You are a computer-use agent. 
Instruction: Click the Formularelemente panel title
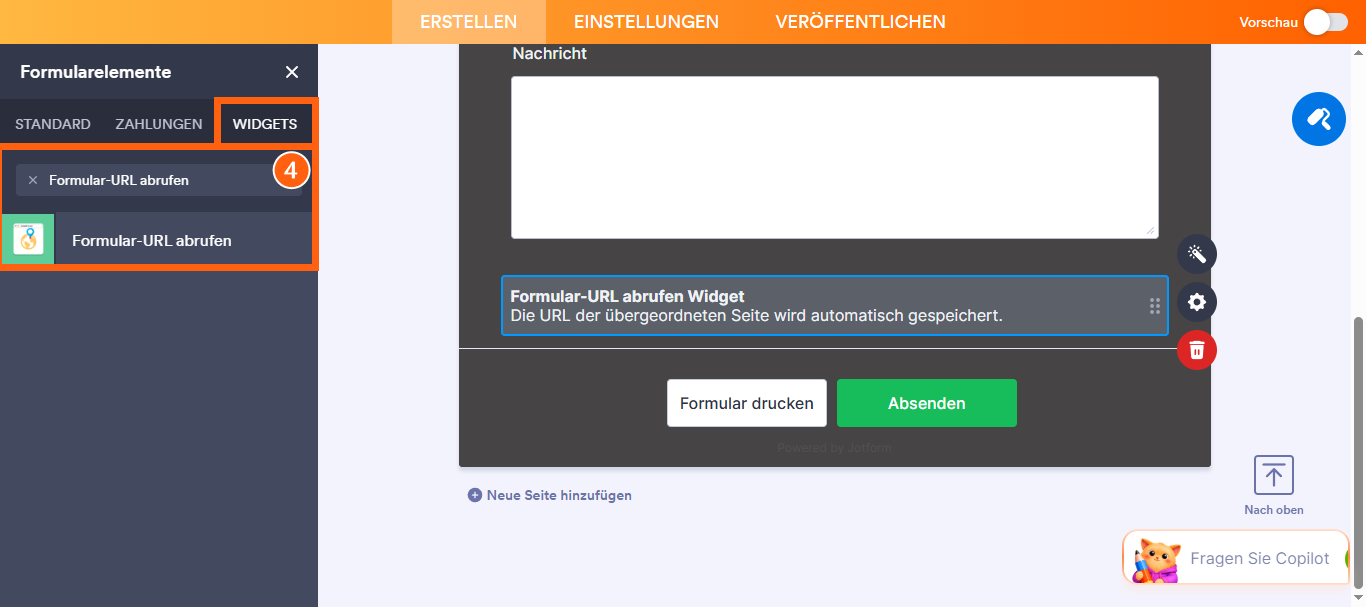[96, 72]
